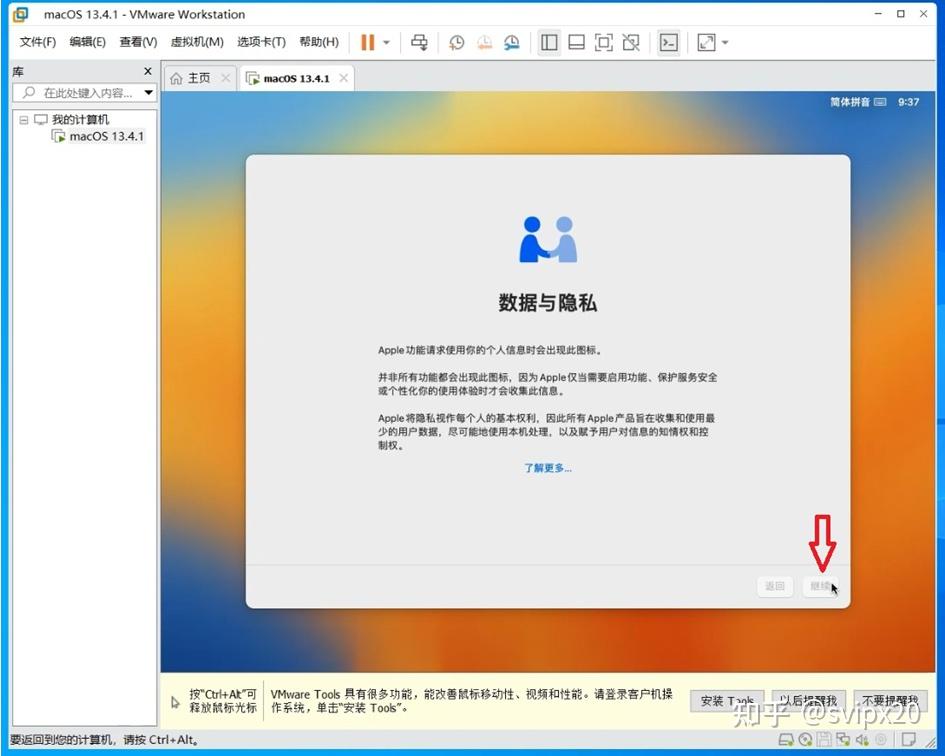The height and width of the screenshot is (756, 945).
Task: Click the 简体拼音 input method indicator
Action: pyautogui.click(x=858, y=102)
